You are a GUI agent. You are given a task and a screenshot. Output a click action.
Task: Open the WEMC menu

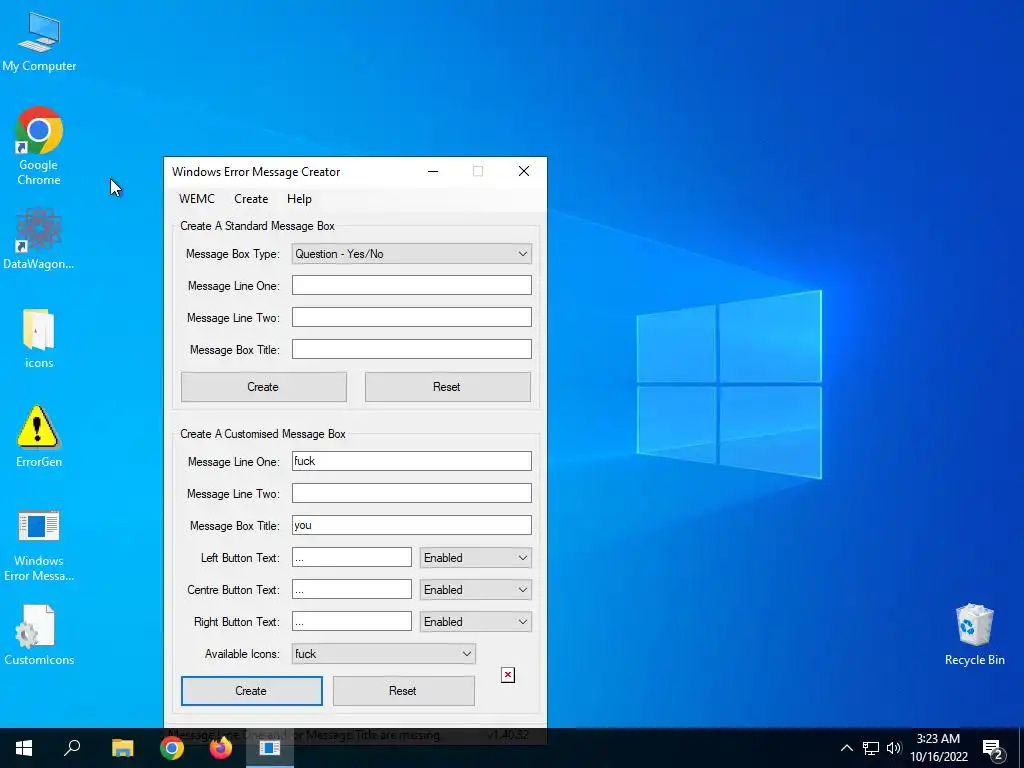point(197,199)
